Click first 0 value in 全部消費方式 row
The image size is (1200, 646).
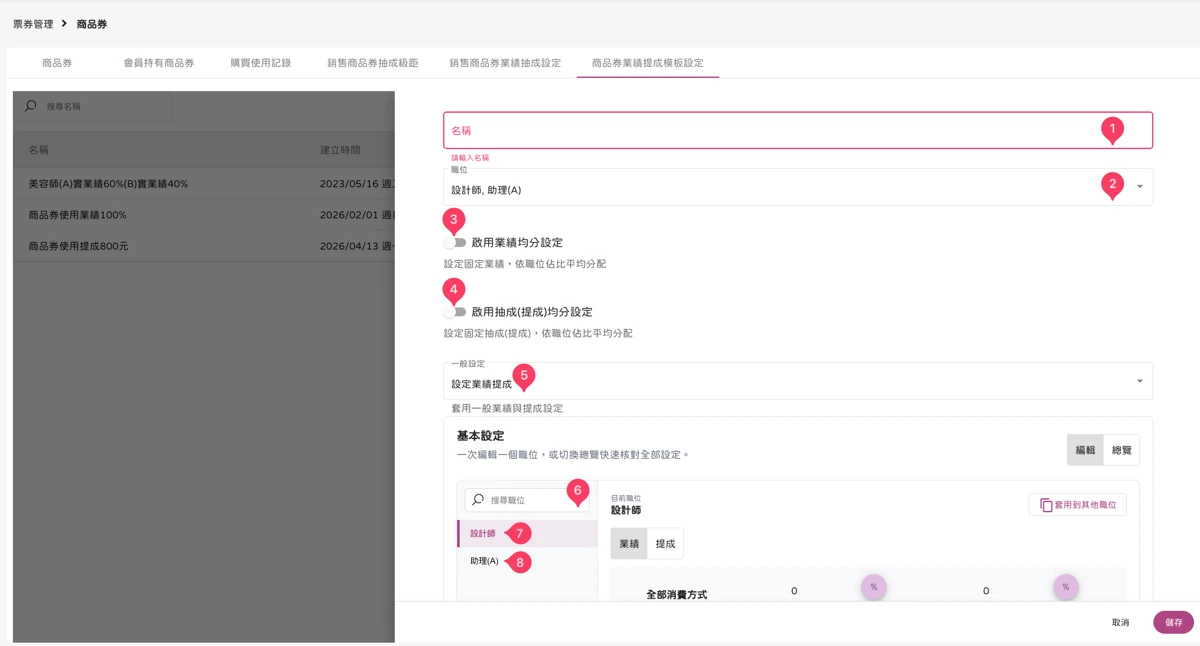[x=794, y=591]
